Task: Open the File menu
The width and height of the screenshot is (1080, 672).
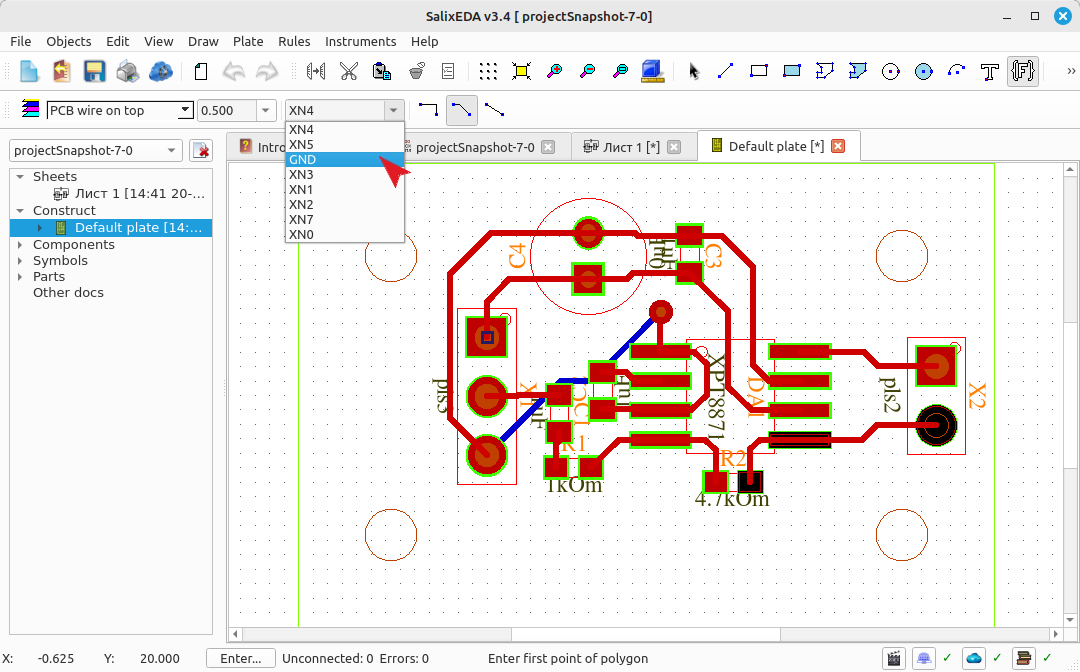Action: 21,41
